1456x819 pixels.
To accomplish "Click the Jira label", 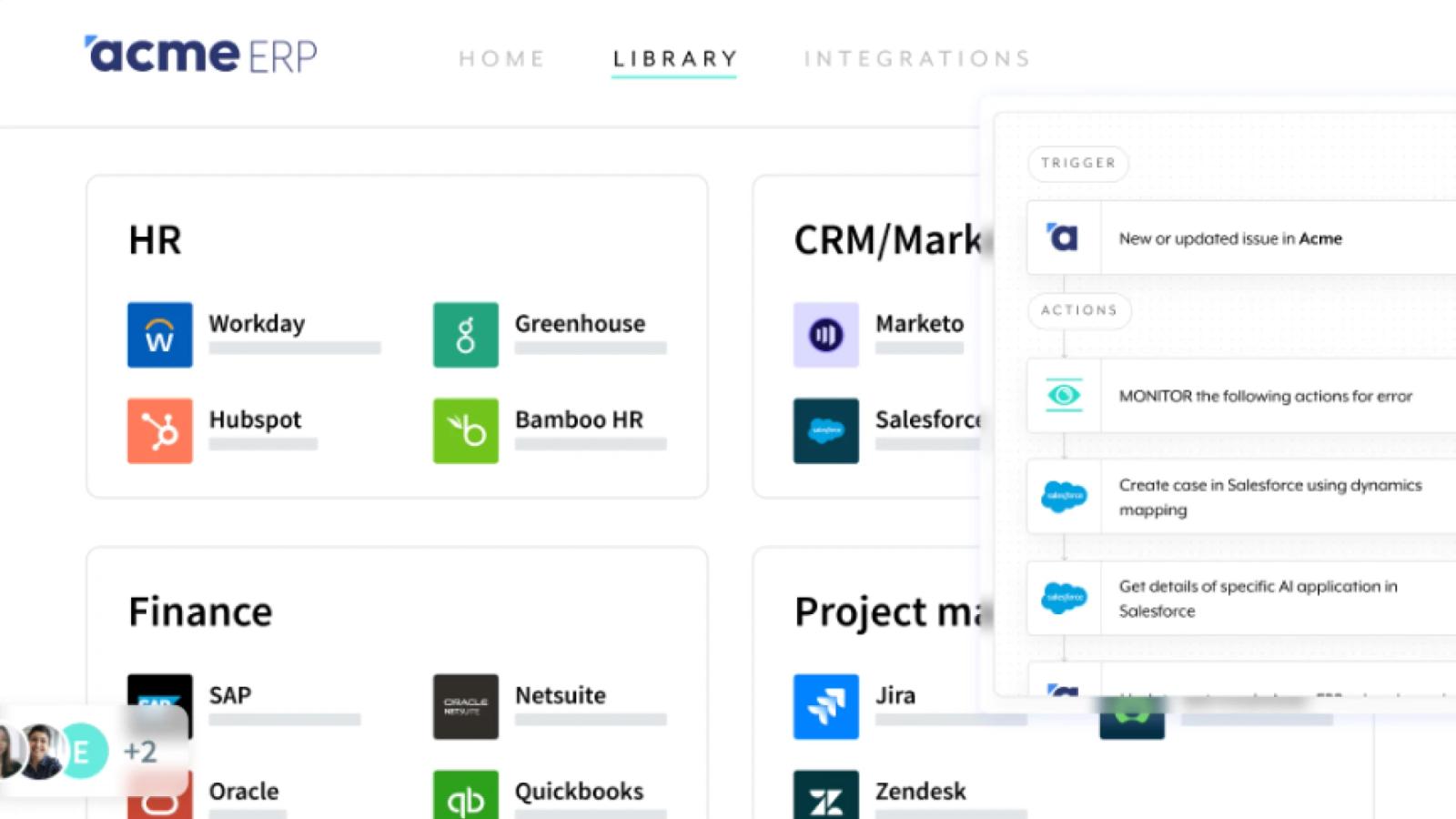I will (x=895, y=695).
